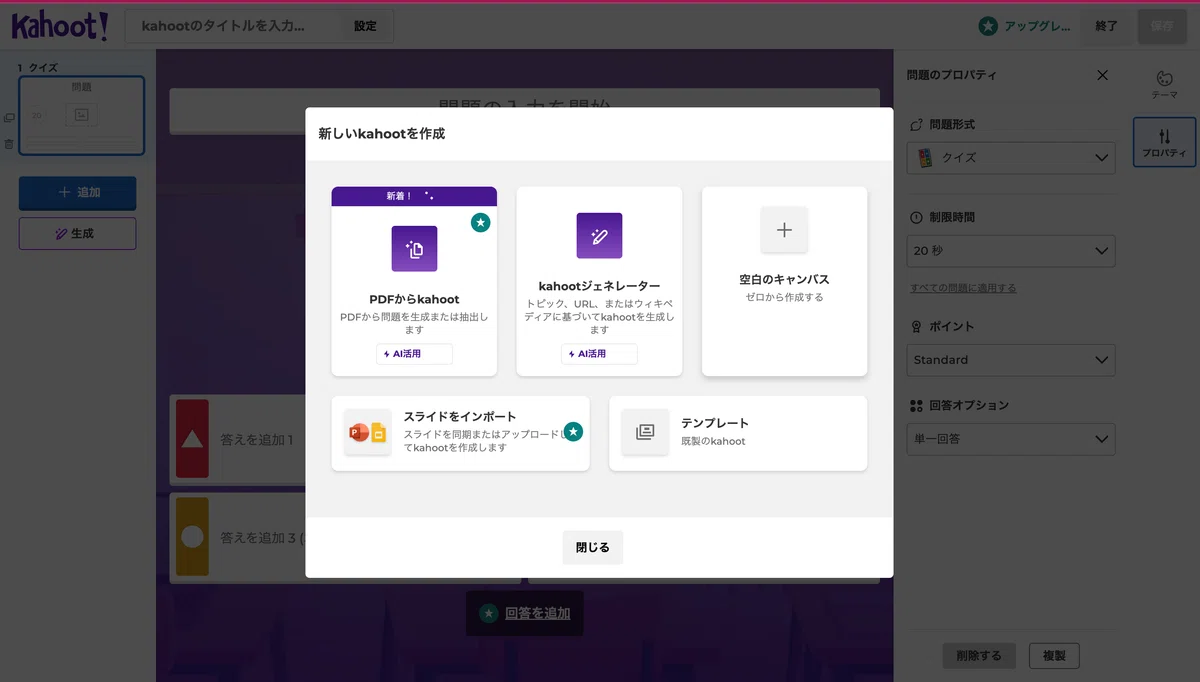Click the アップグレード button
Viewport: 1200px width, 682px height.
[1025, 26]
